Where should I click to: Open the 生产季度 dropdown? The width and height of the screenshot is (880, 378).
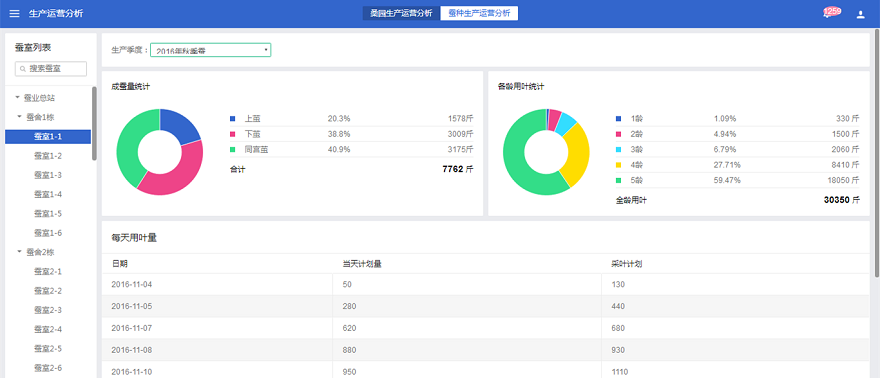tap(210, 50)
